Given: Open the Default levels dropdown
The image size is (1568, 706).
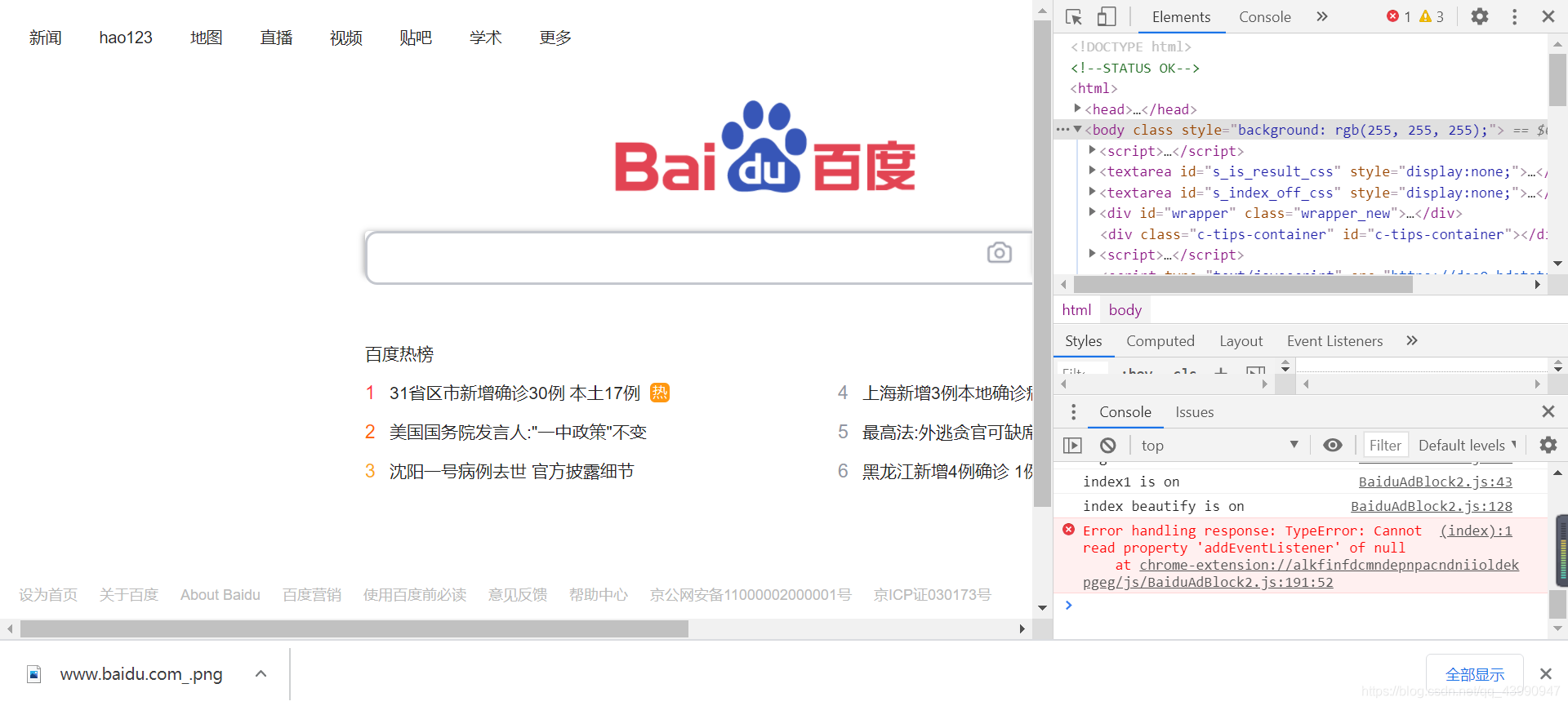Looking at the screenshot, I should tap(1467, 445).
